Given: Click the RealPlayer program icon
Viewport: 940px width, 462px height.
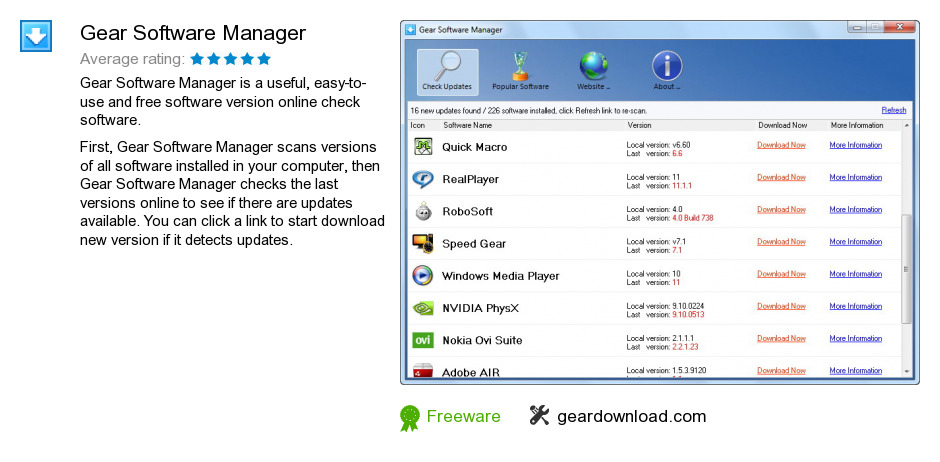Looking at the screenshot, I should click(x=423, y=179).
